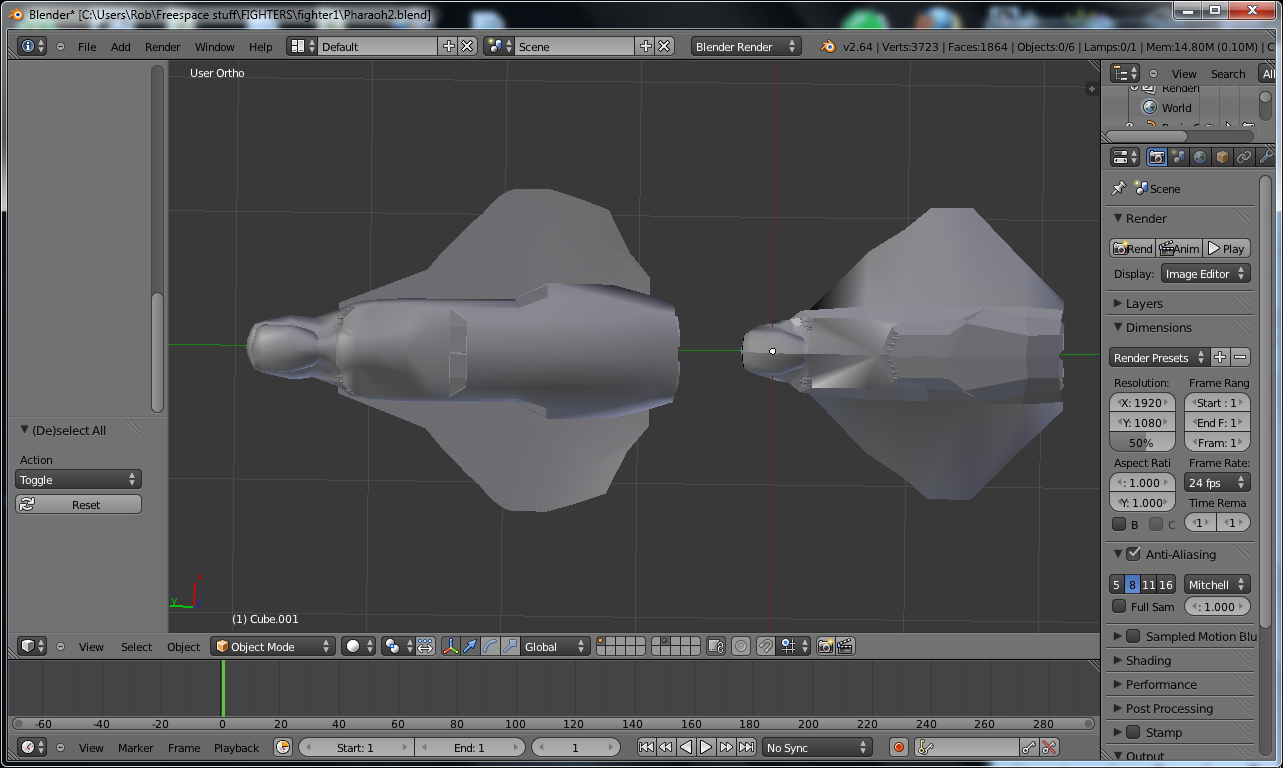The image size is (1283, 768).
Task: Click the Reset button
Action: (78, 504)
